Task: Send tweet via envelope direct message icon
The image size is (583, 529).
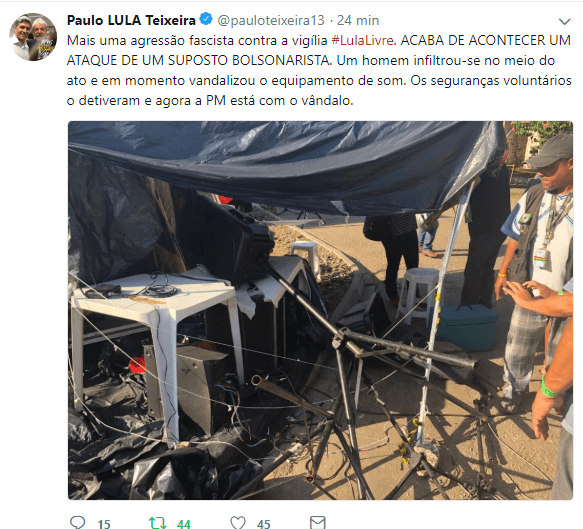Action: 318,522
